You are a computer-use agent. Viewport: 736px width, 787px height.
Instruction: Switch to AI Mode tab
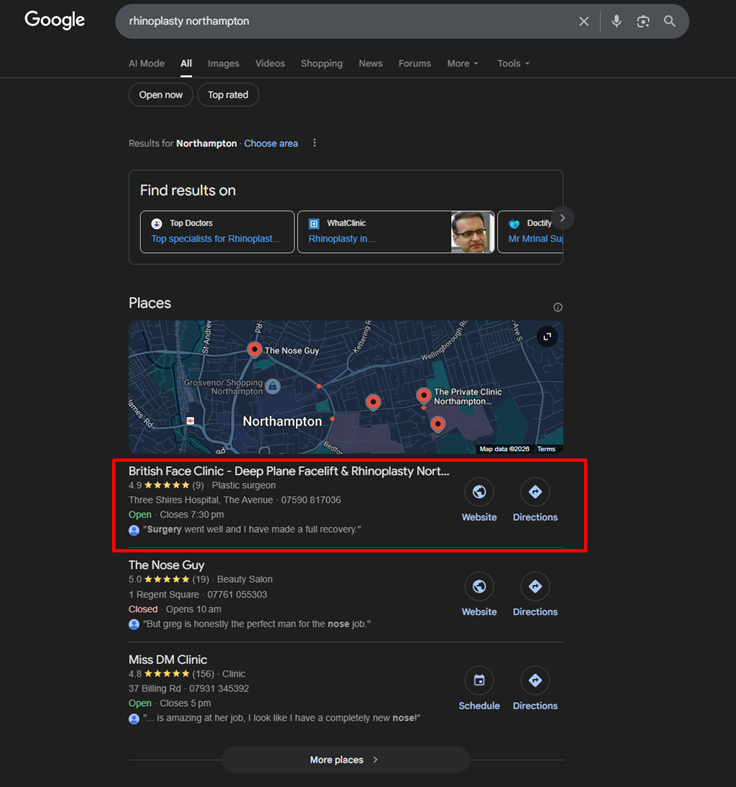click(x=146, y=64)
